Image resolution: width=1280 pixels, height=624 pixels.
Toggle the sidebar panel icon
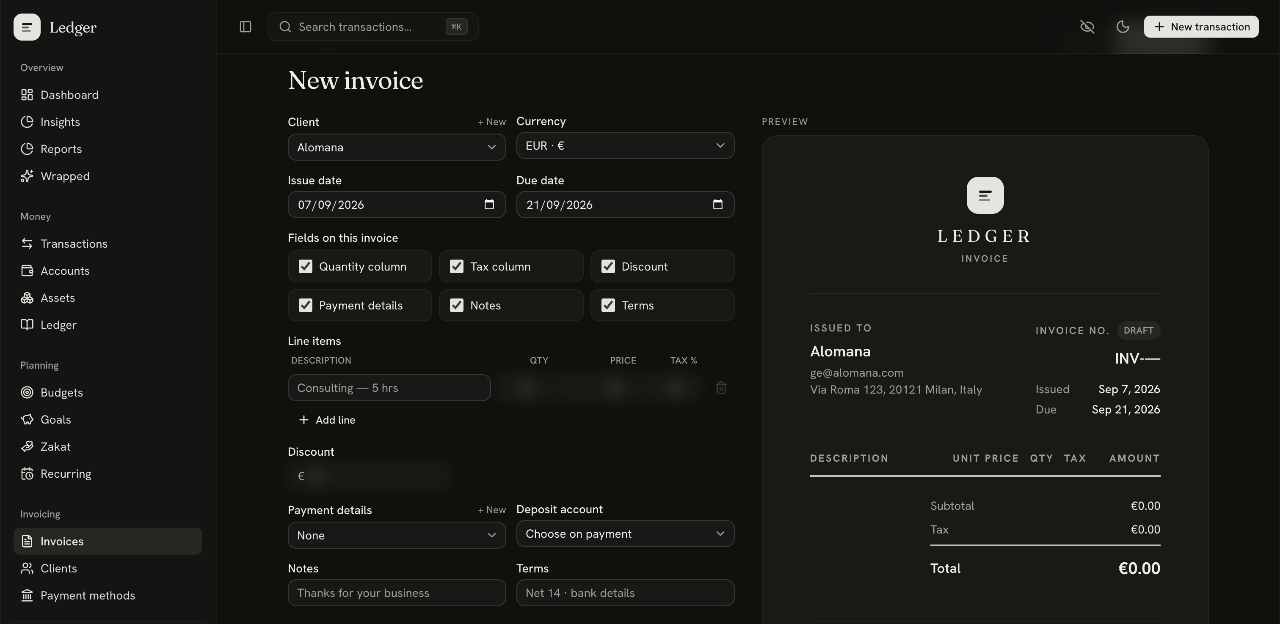click(245, 27)
